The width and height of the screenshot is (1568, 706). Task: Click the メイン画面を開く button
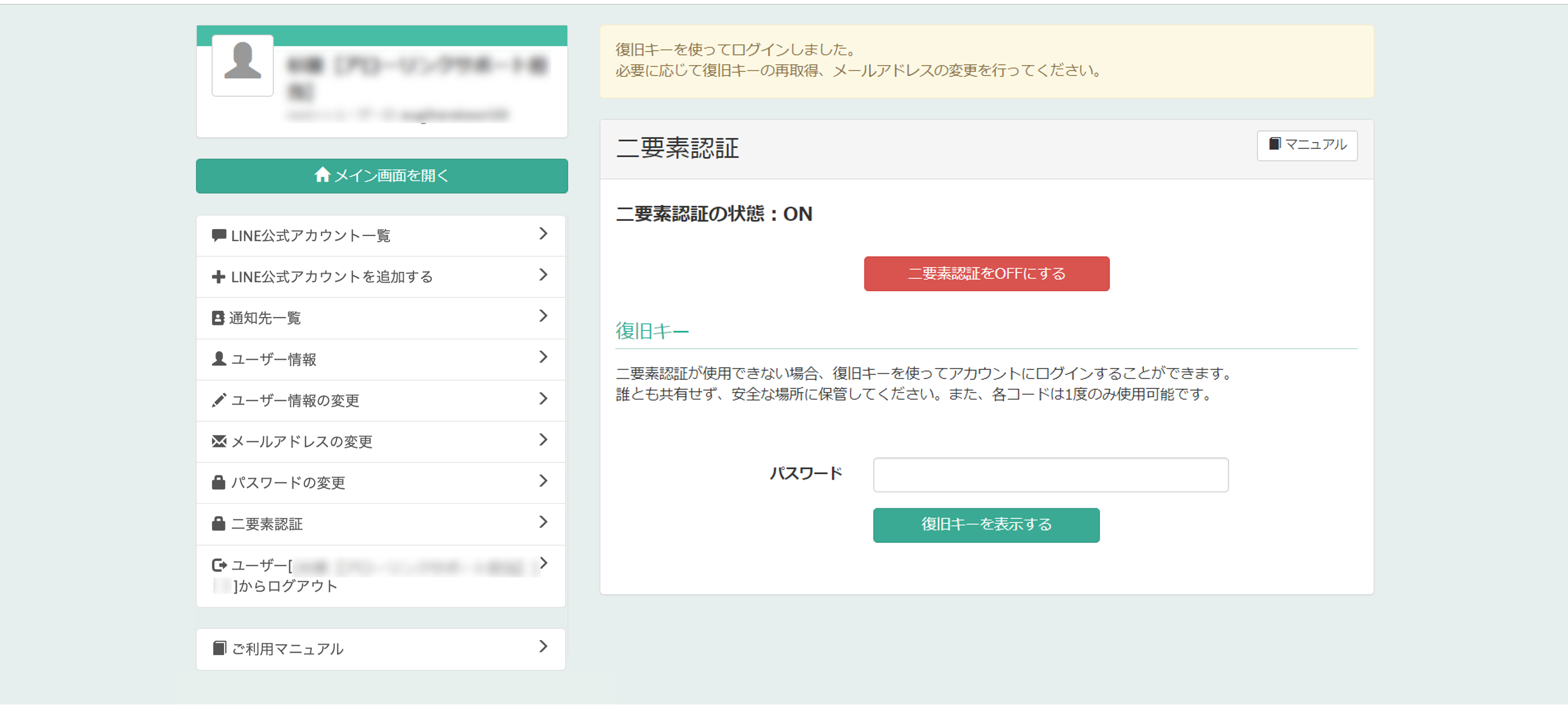(x=382, y=176)
